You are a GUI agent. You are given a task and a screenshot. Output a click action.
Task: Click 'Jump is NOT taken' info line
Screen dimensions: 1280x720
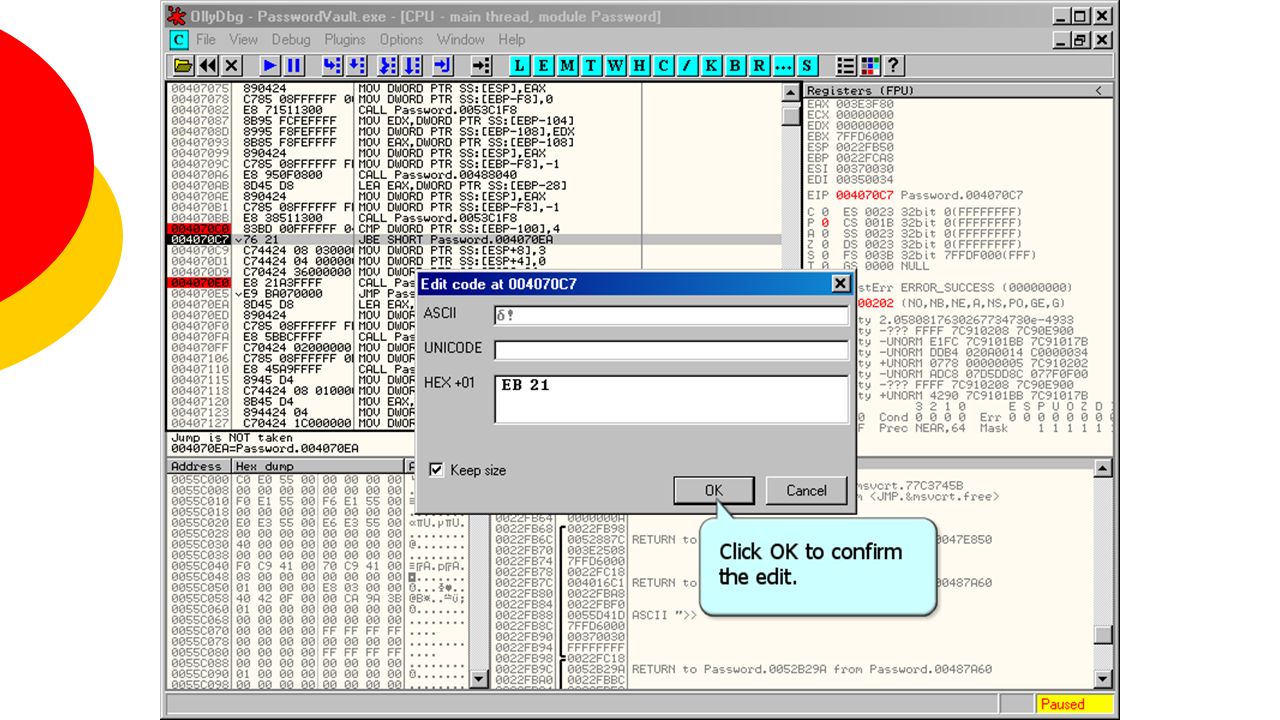click(x=232, y=438)
